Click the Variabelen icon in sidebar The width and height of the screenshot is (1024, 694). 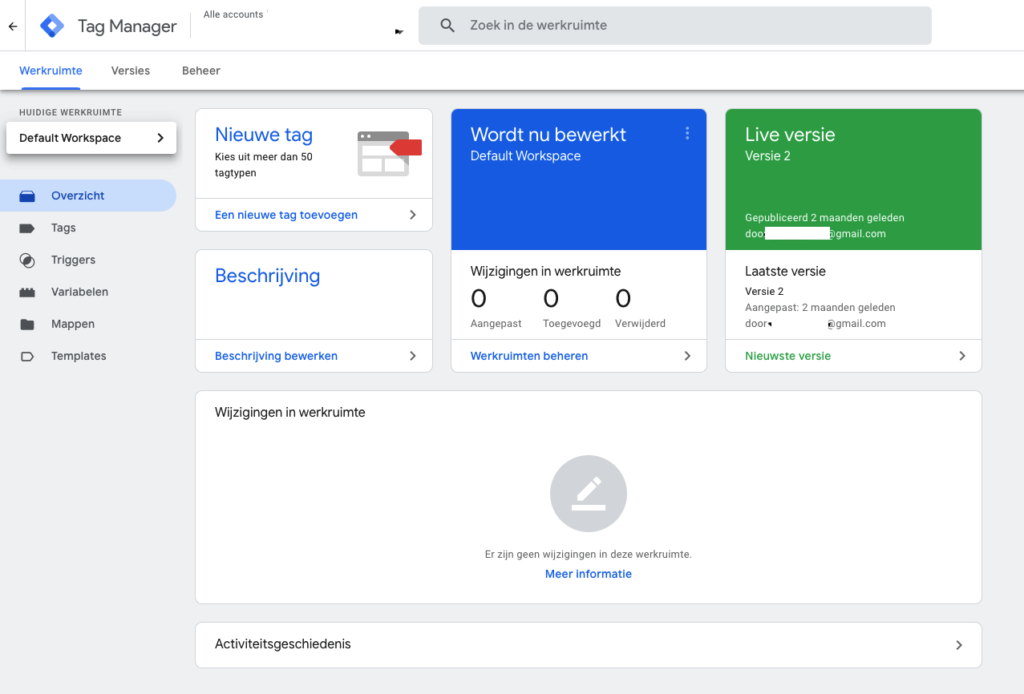(28, 292)
